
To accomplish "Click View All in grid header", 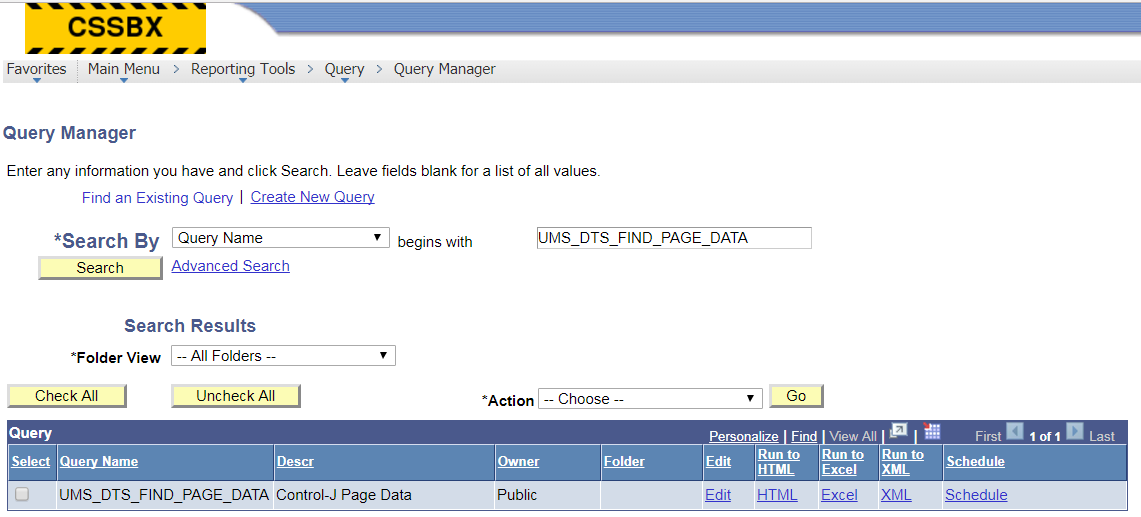I will [853, 436].
